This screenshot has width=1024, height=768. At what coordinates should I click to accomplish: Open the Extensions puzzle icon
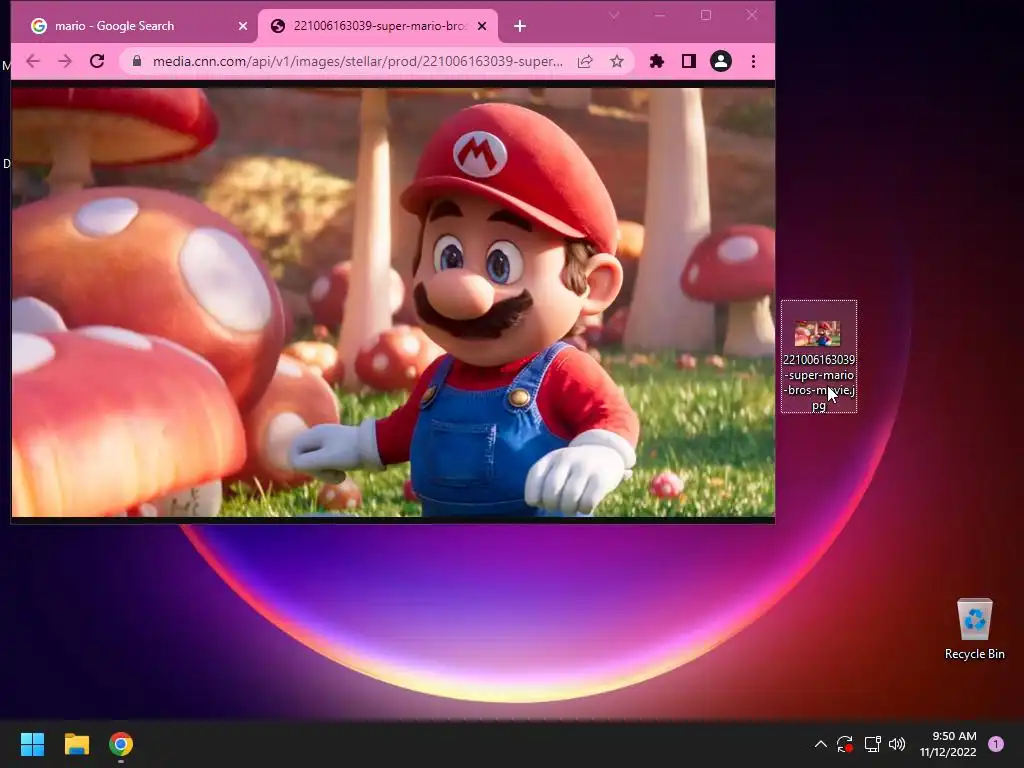pos(656,61)
